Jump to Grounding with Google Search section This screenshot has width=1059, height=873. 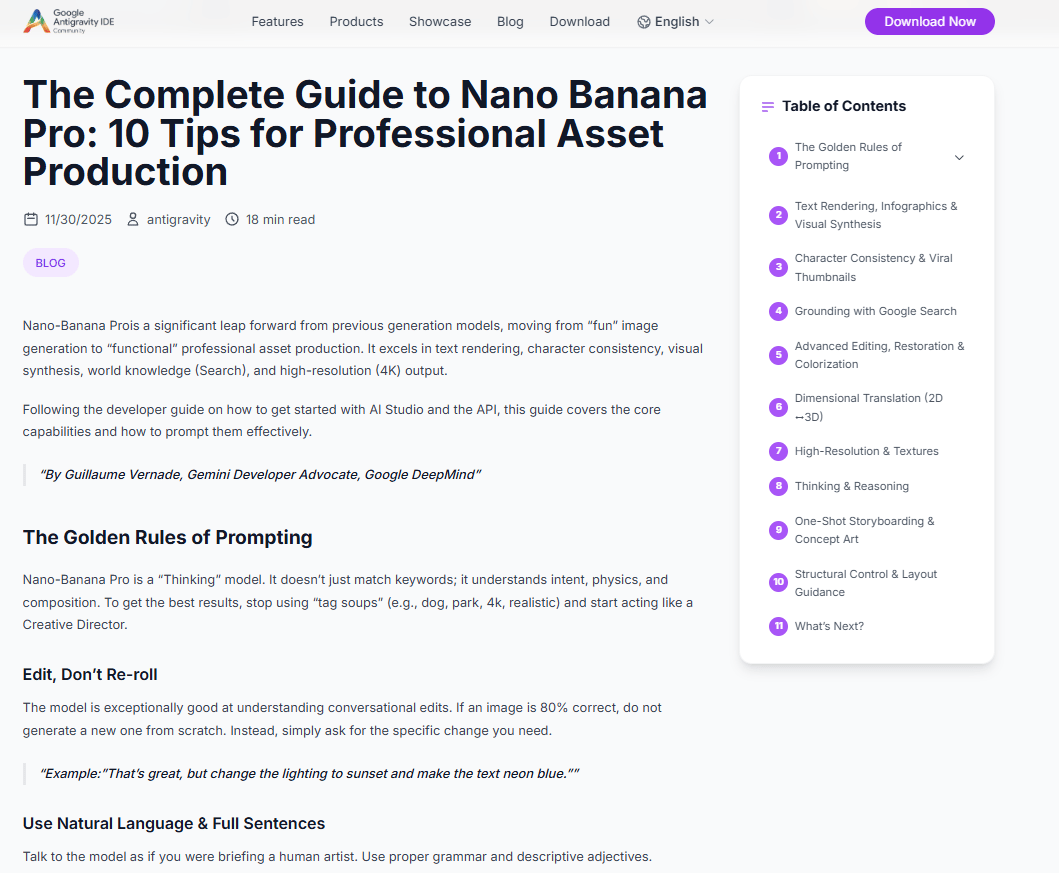(875, 311)
